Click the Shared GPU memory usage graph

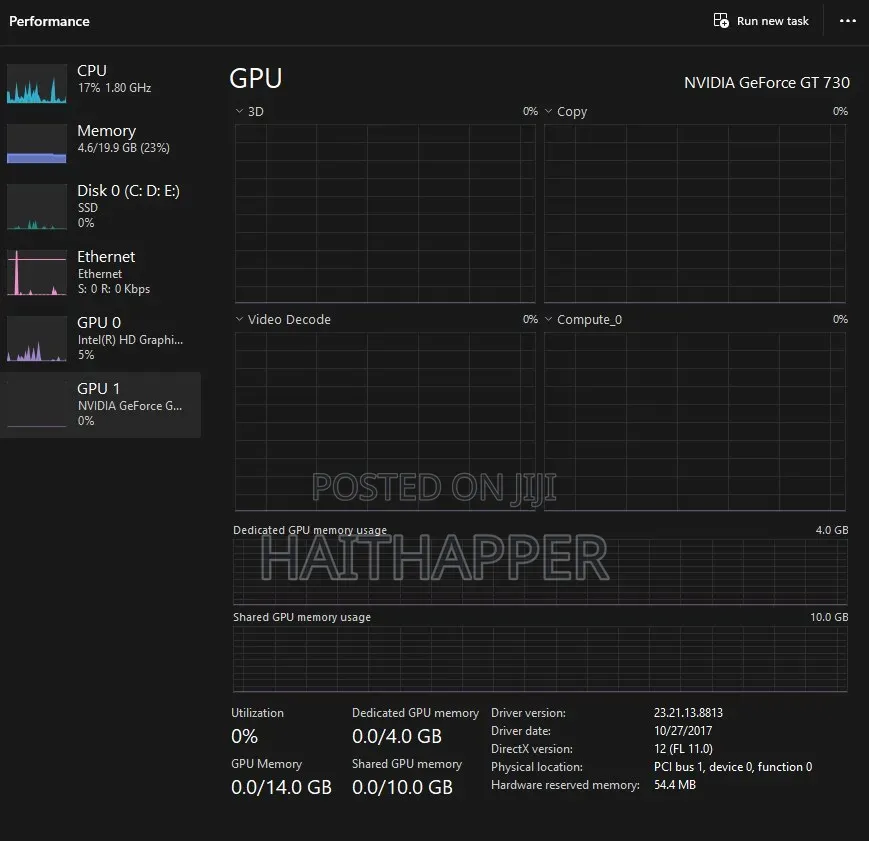tap(540, 659)
